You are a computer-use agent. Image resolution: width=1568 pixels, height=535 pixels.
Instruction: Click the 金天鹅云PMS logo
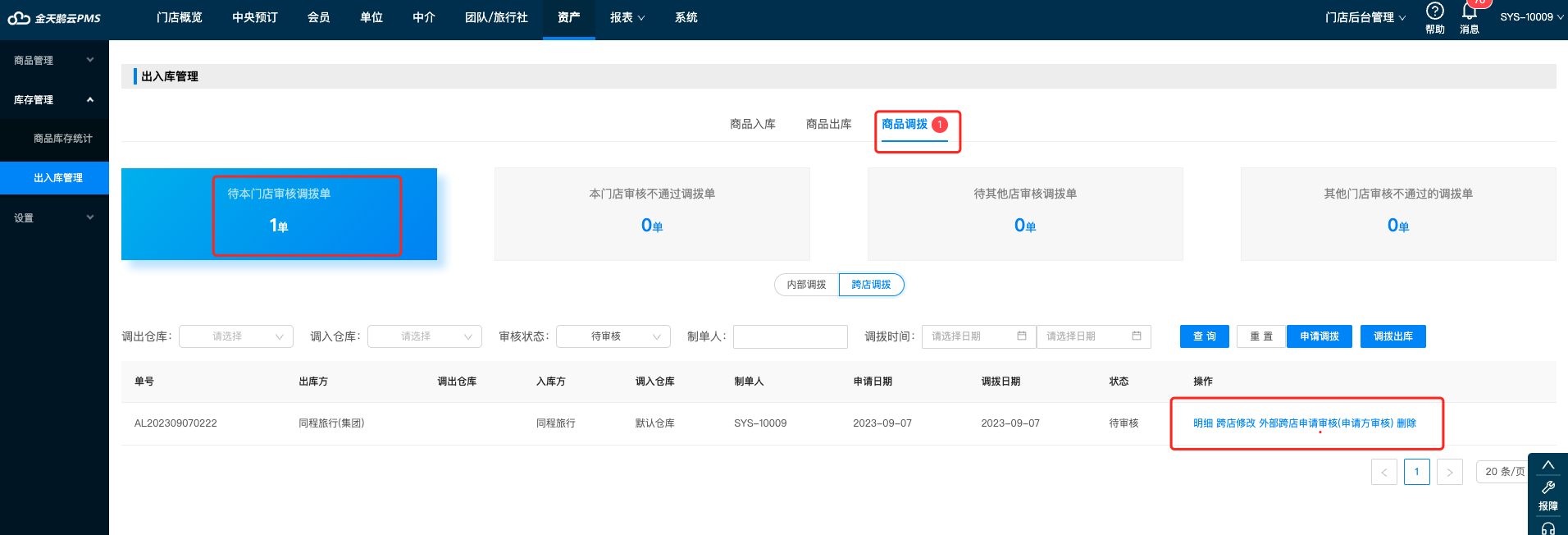pos(54,18)
